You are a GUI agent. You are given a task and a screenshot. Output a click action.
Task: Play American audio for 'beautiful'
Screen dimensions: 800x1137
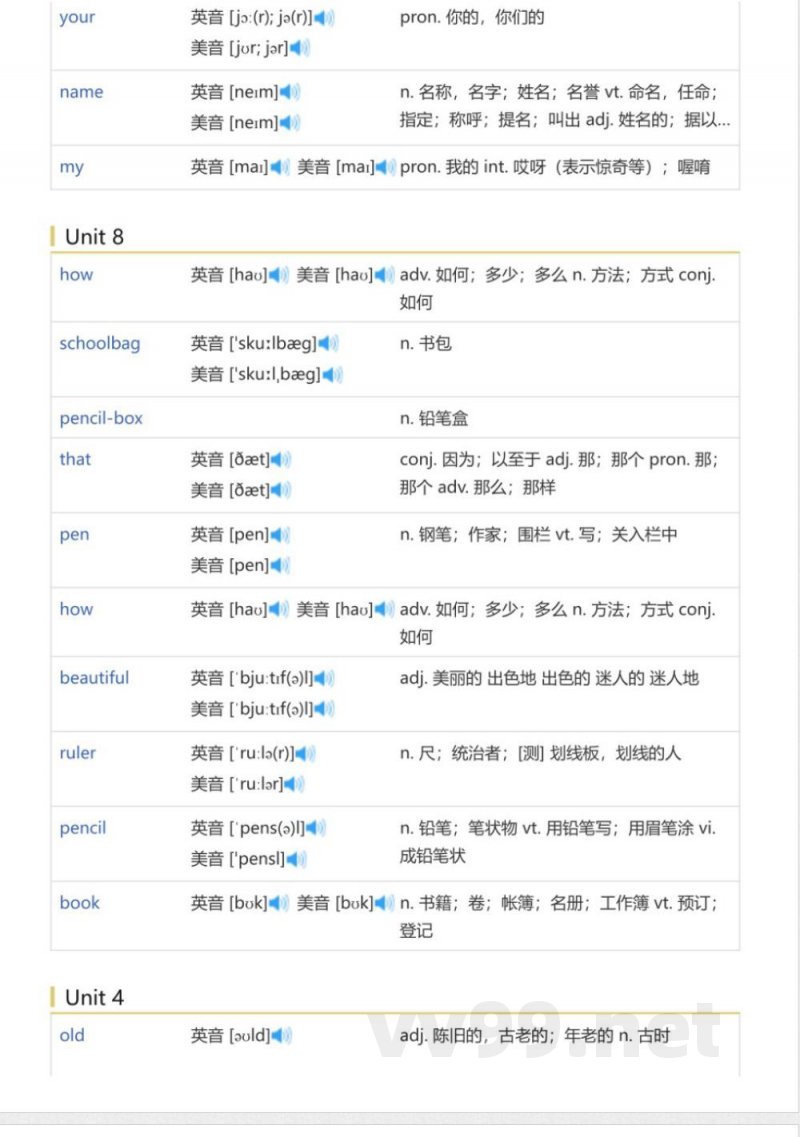tap(324, 709)
